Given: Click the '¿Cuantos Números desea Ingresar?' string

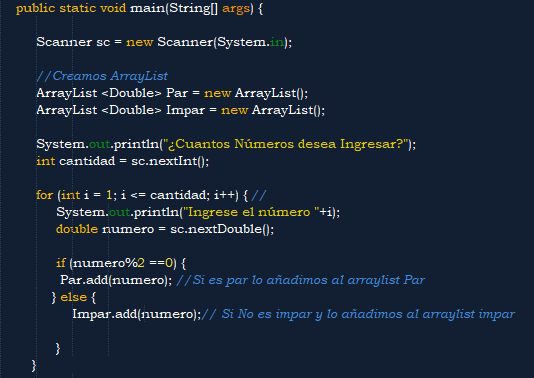Looking at the screenshot, I should (285, 144).
